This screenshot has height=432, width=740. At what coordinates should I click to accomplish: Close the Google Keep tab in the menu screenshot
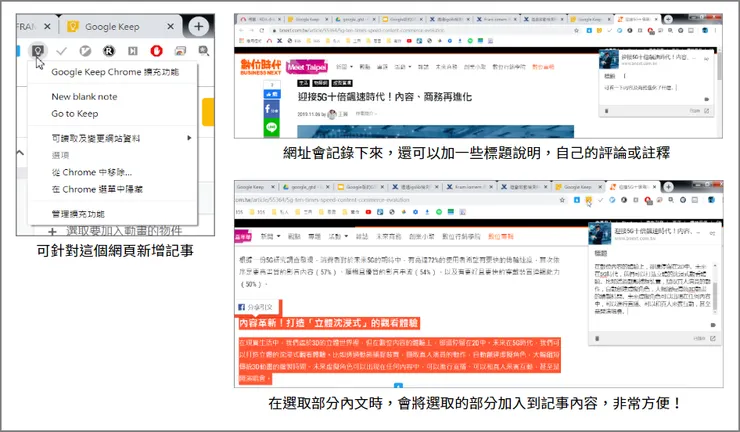(170, 26)
